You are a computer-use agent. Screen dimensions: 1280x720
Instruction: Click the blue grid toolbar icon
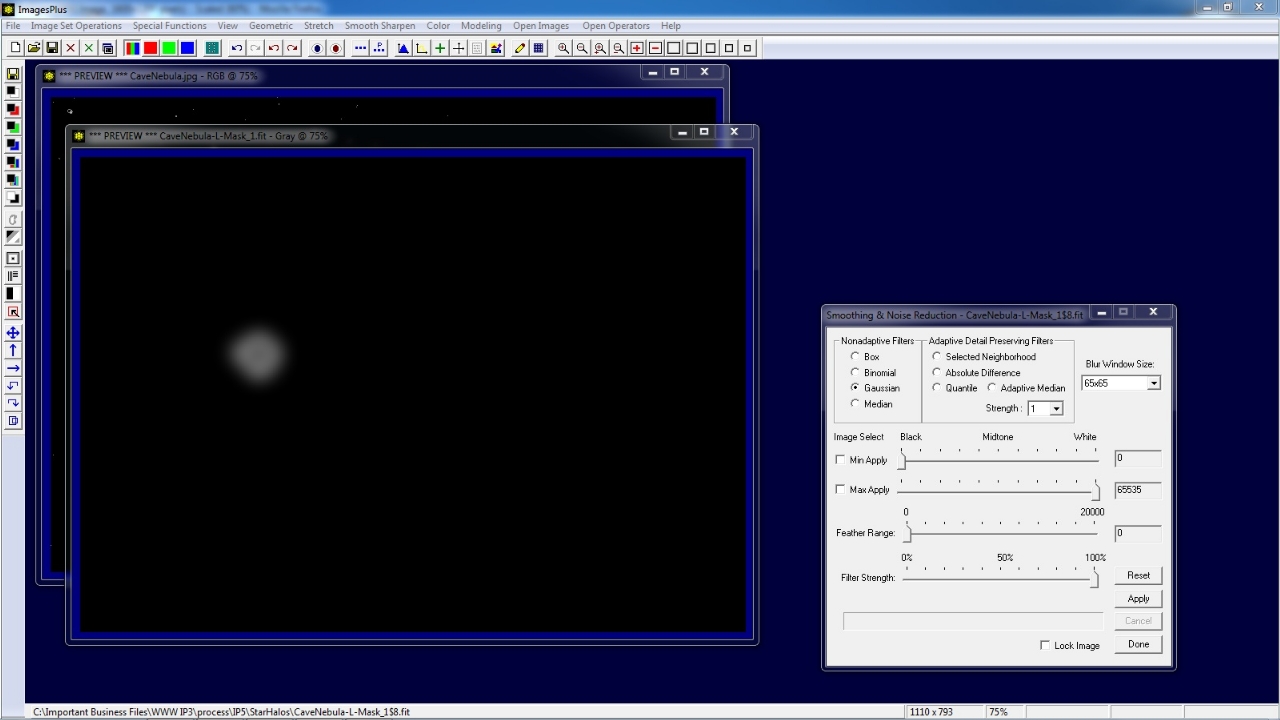[539, 48]
